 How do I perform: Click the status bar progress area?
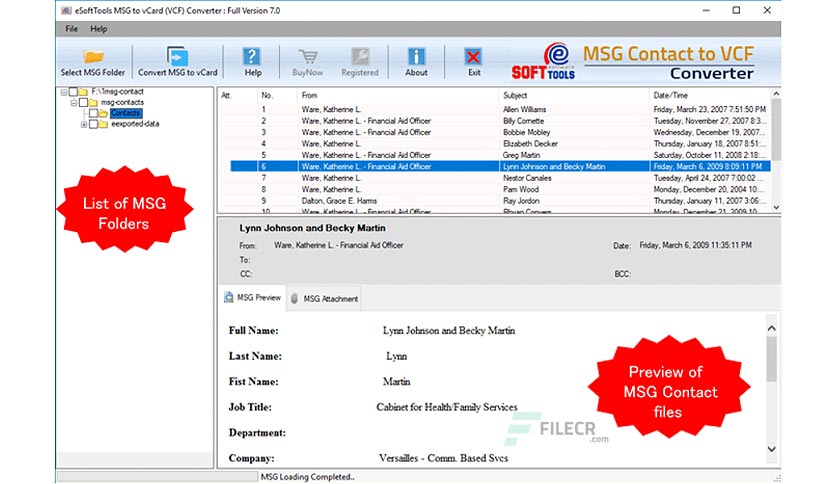pyautogui.click(x=157, y=477)
